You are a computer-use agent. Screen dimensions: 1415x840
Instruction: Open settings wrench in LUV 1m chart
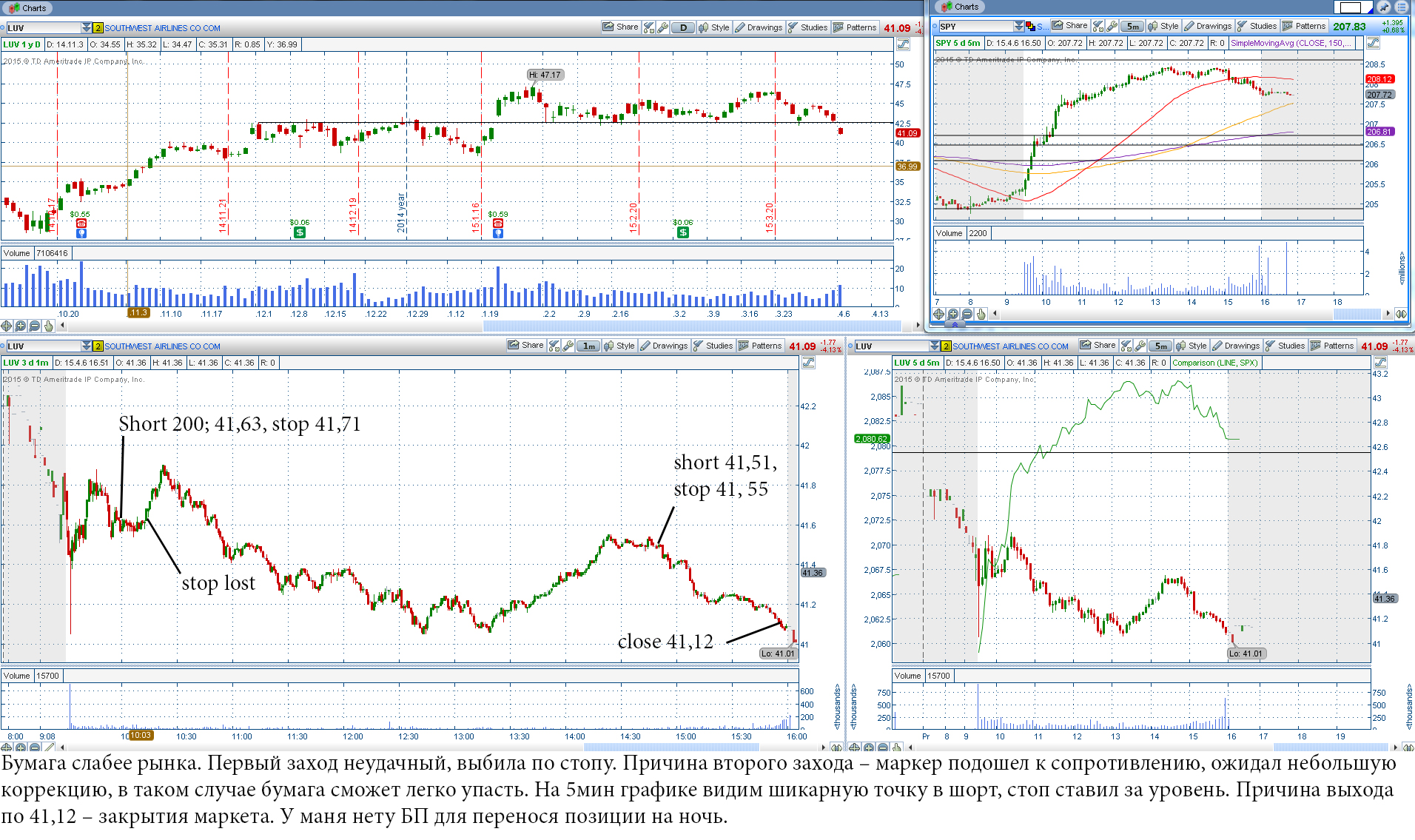568,346
